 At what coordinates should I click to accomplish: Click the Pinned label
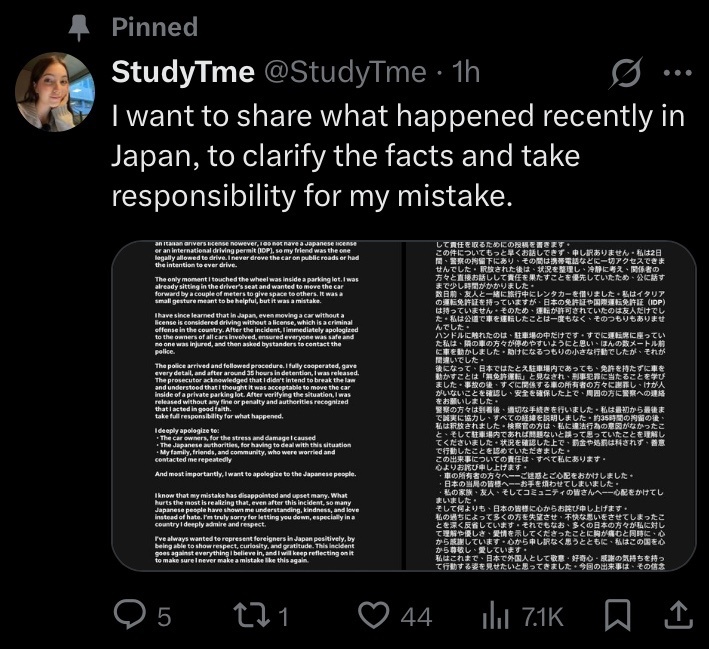click(x=155, y=28)
